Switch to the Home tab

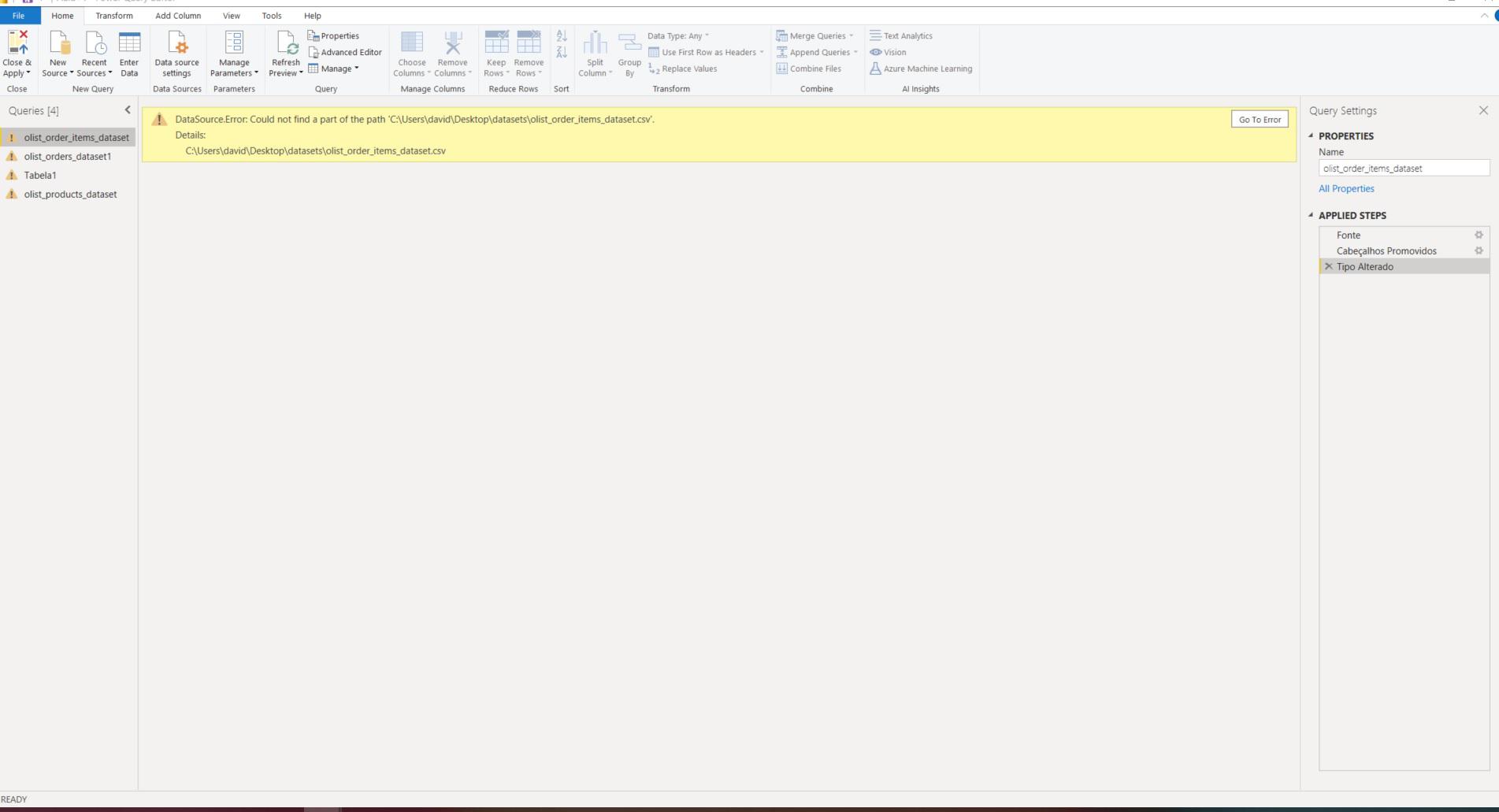click(62, 16)
